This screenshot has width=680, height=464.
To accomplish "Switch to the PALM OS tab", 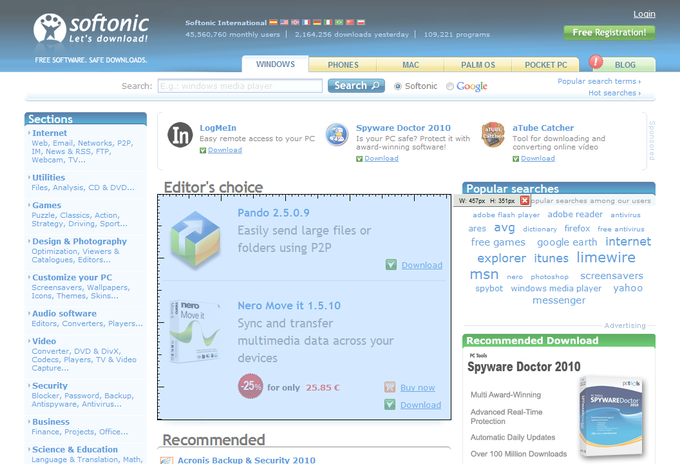I will pos(478,65).
